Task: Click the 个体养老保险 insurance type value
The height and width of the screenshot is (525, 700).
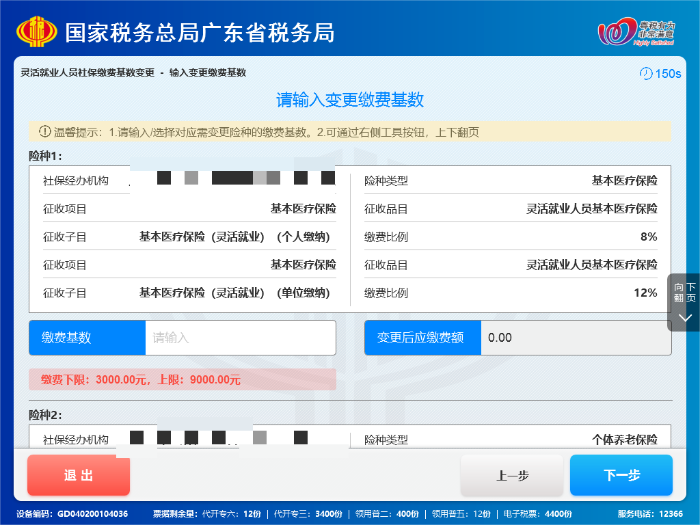Action: 625,440
